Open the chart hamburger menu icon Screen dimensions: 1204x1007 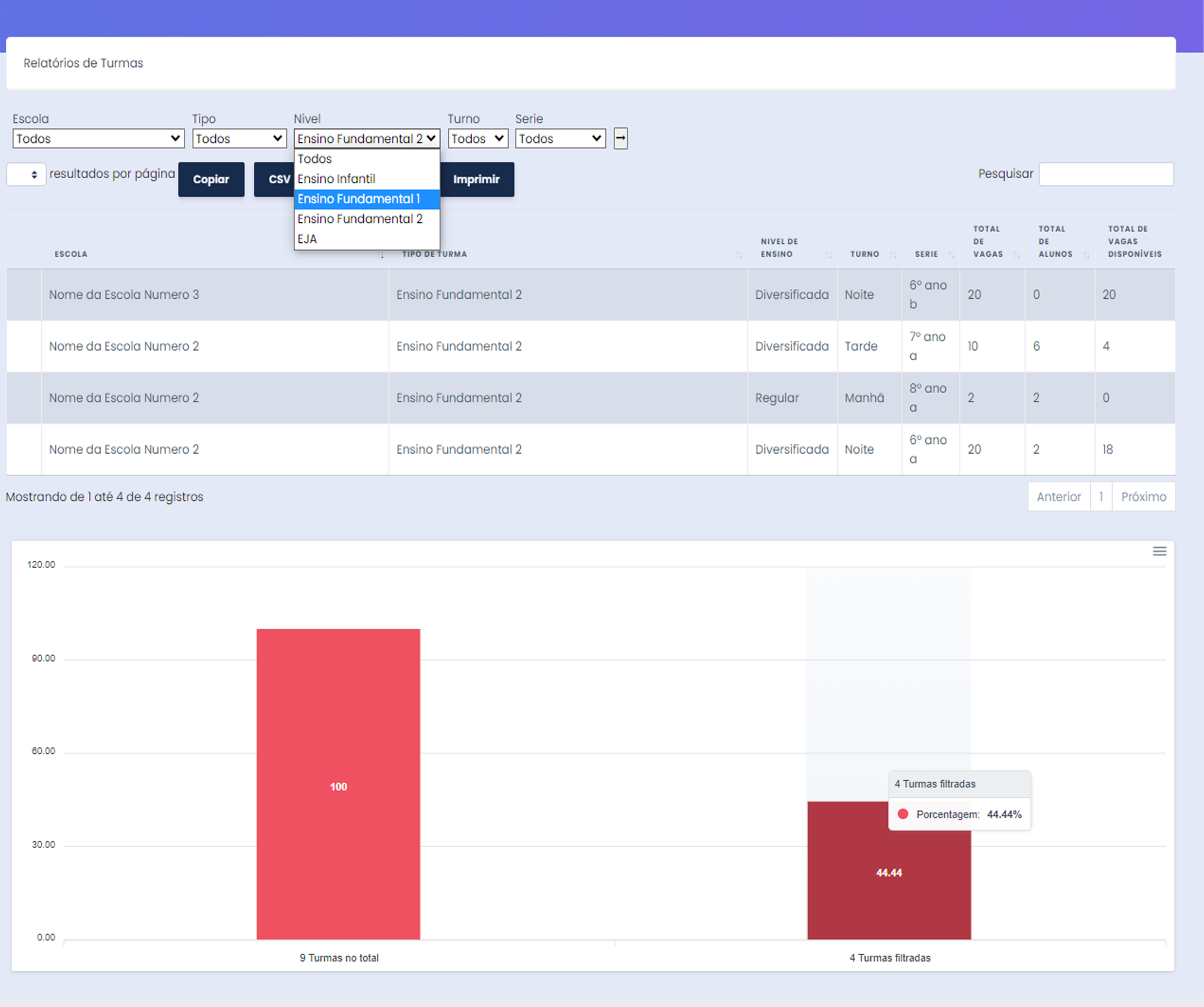point(1159,551)
